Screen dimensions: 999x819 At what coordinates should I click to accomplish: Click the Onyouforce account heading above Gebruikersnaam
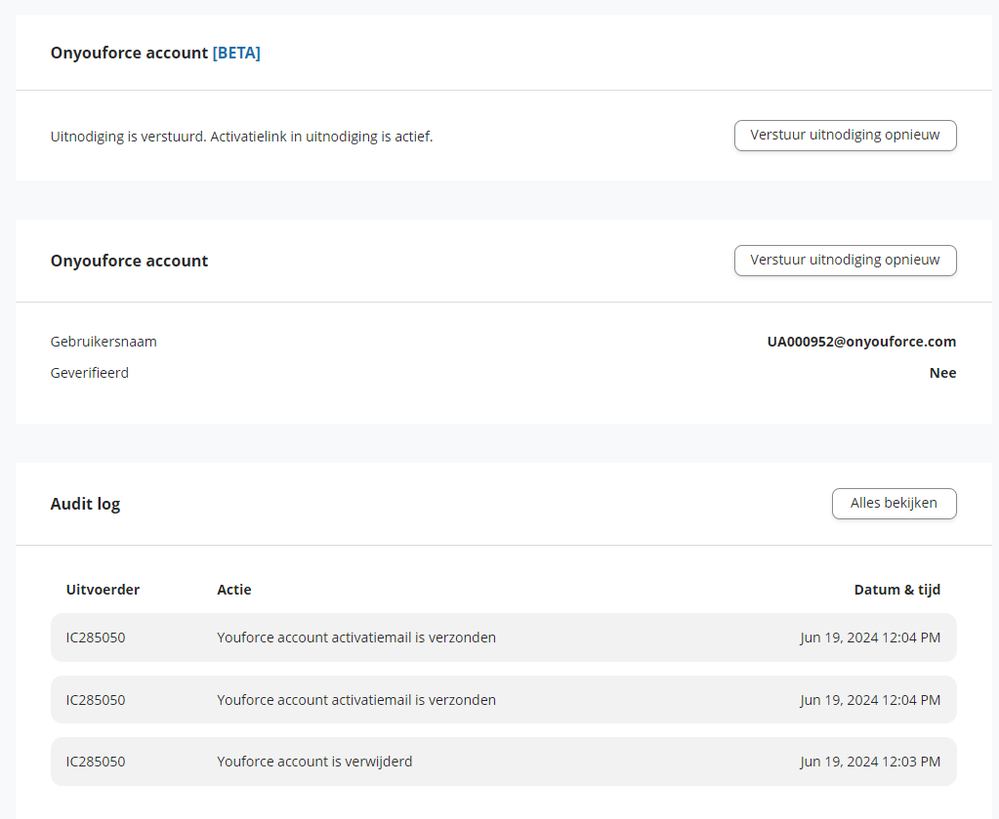click(x=129, y=261)
